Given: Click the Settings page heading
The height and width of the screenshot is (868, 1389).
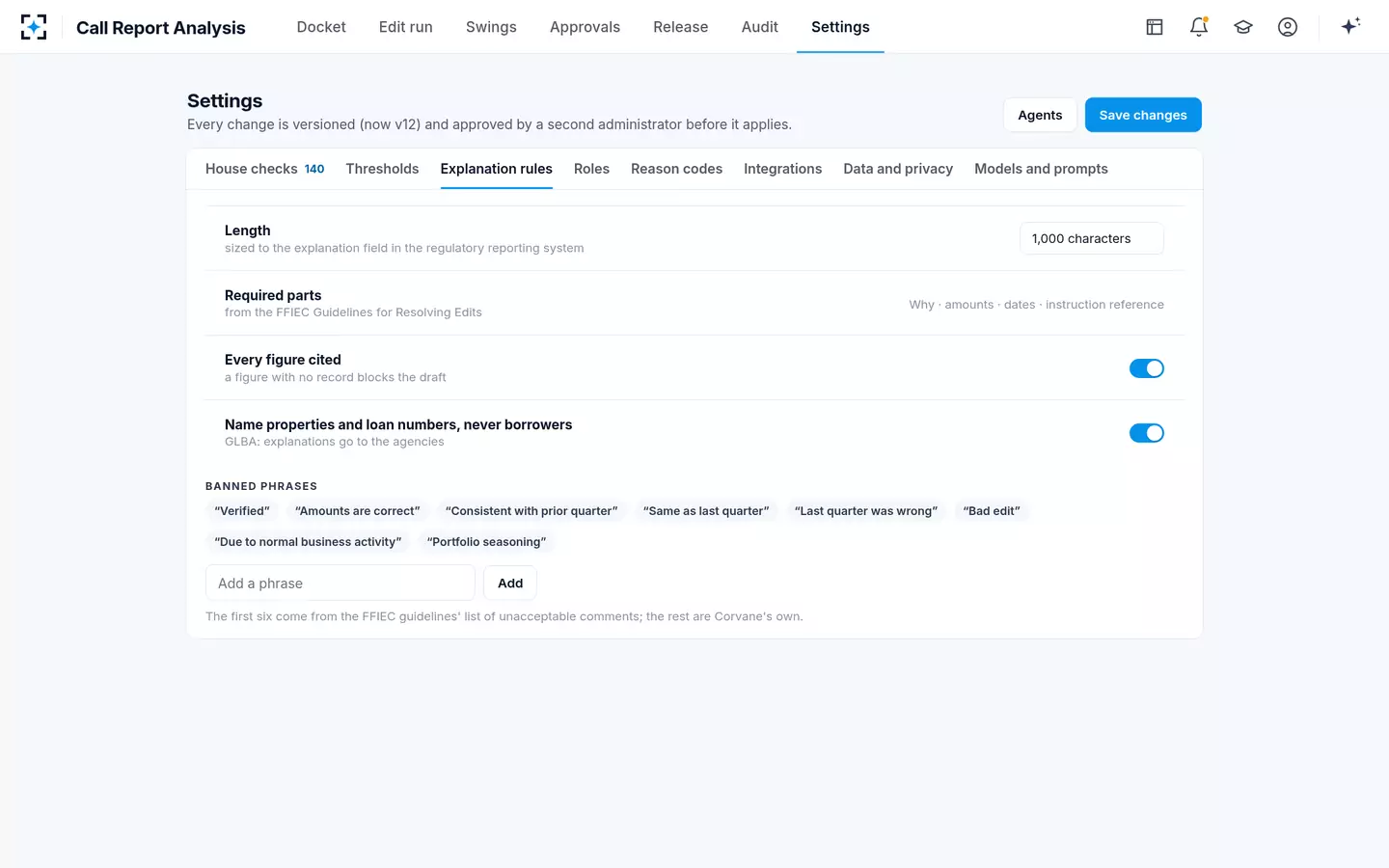Looking at the screenshot, I should point(225,100).
